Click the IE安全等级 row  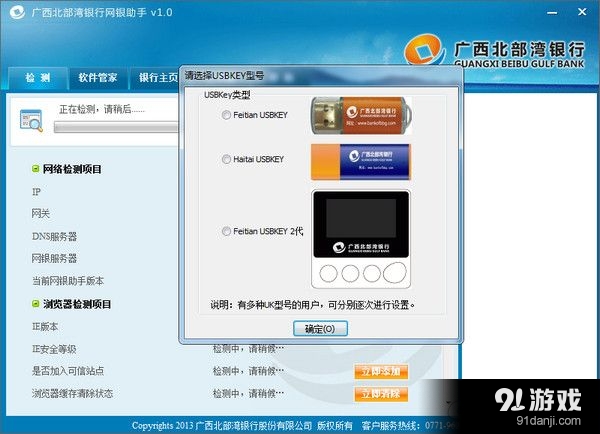coord(54,349)
